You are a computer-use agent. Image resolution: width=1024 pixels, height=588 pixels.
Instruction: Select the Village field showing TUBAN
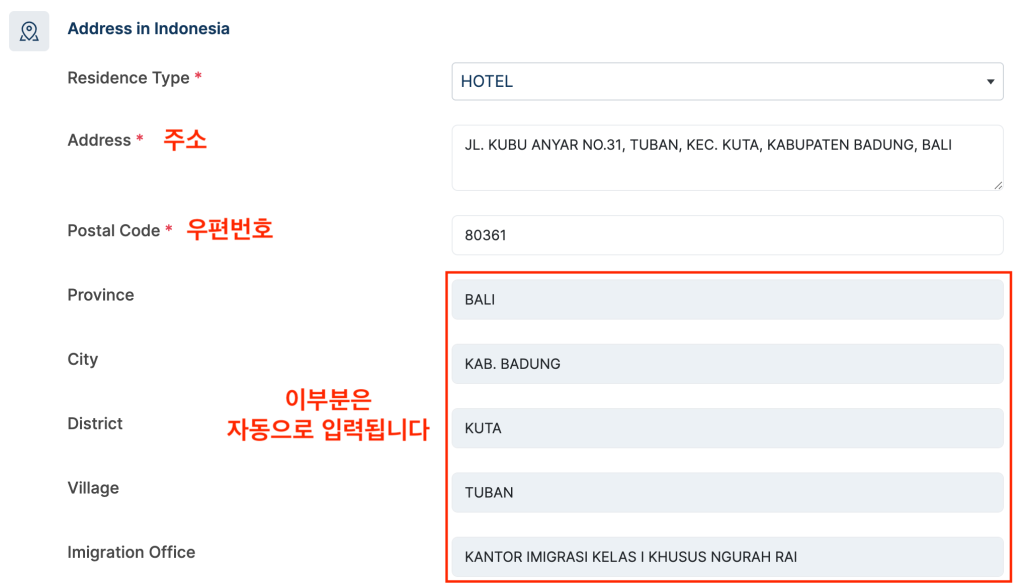point(727,492)
